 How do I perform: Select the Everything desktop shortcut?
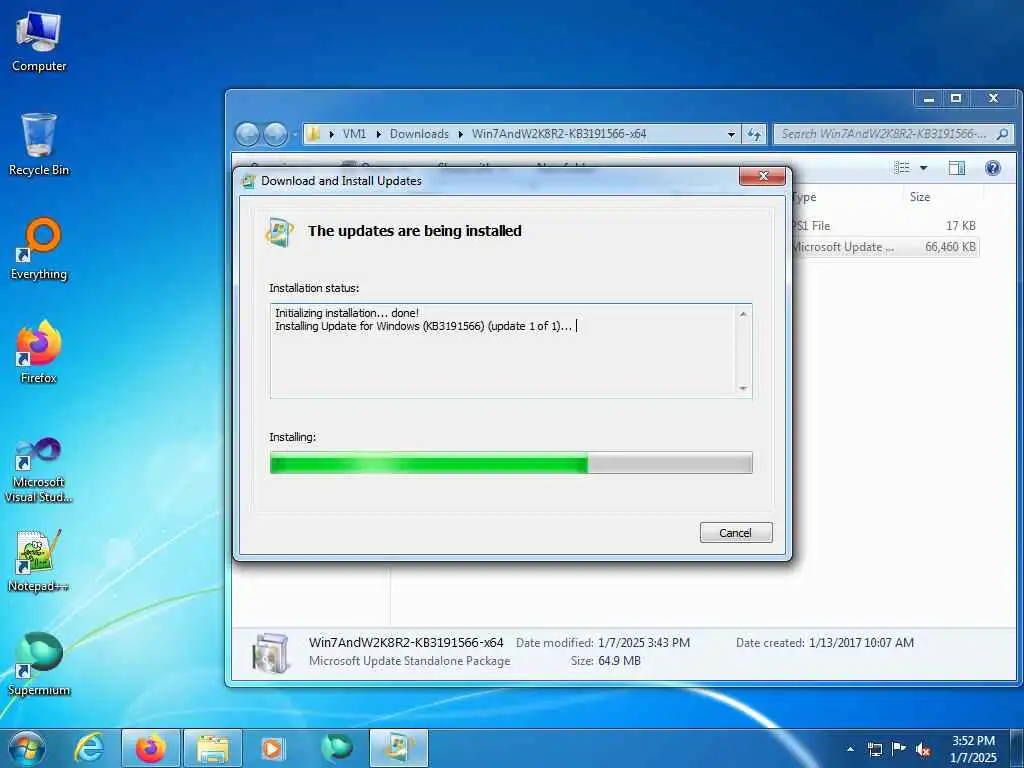(x=39, y=249)
